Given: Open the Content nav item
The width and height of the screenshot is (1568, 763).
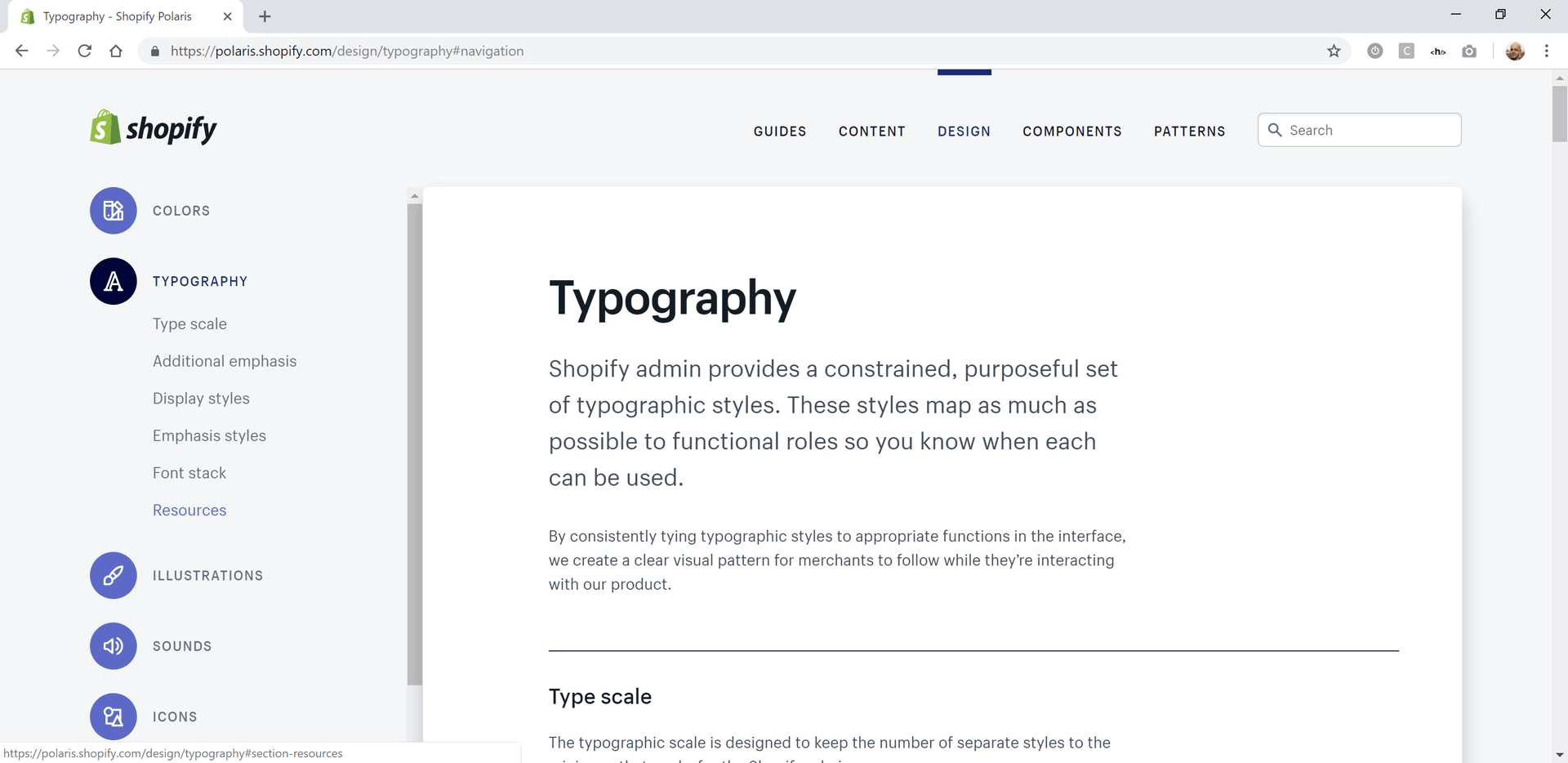Looking at the screenshot, I should click(x=872, y=132).
